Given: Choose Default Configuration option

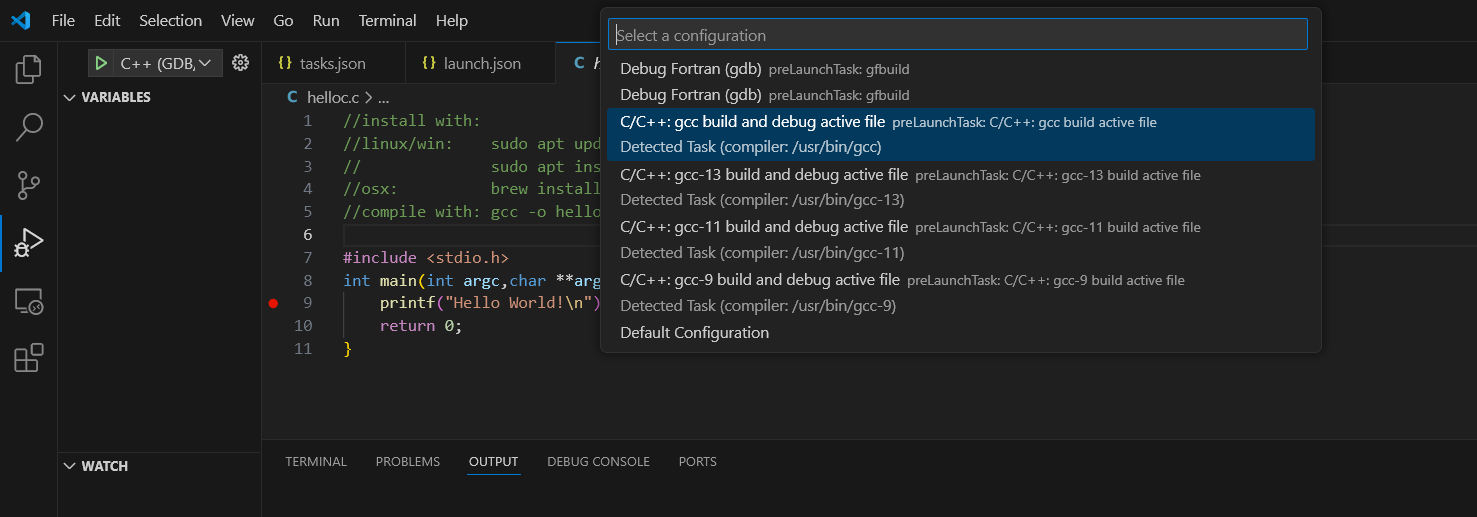Looking at the screenshot, I should click(x=694, y=332).
